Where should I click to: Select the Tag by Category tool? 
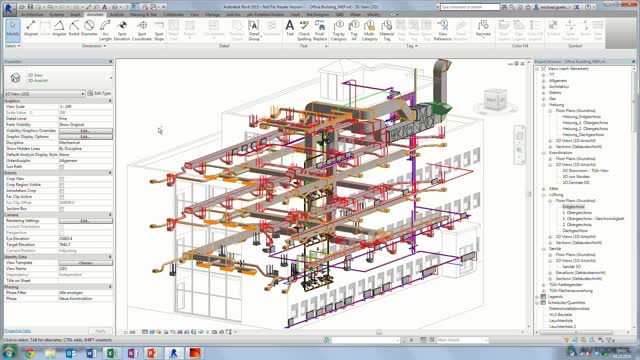tap(338, 30)
